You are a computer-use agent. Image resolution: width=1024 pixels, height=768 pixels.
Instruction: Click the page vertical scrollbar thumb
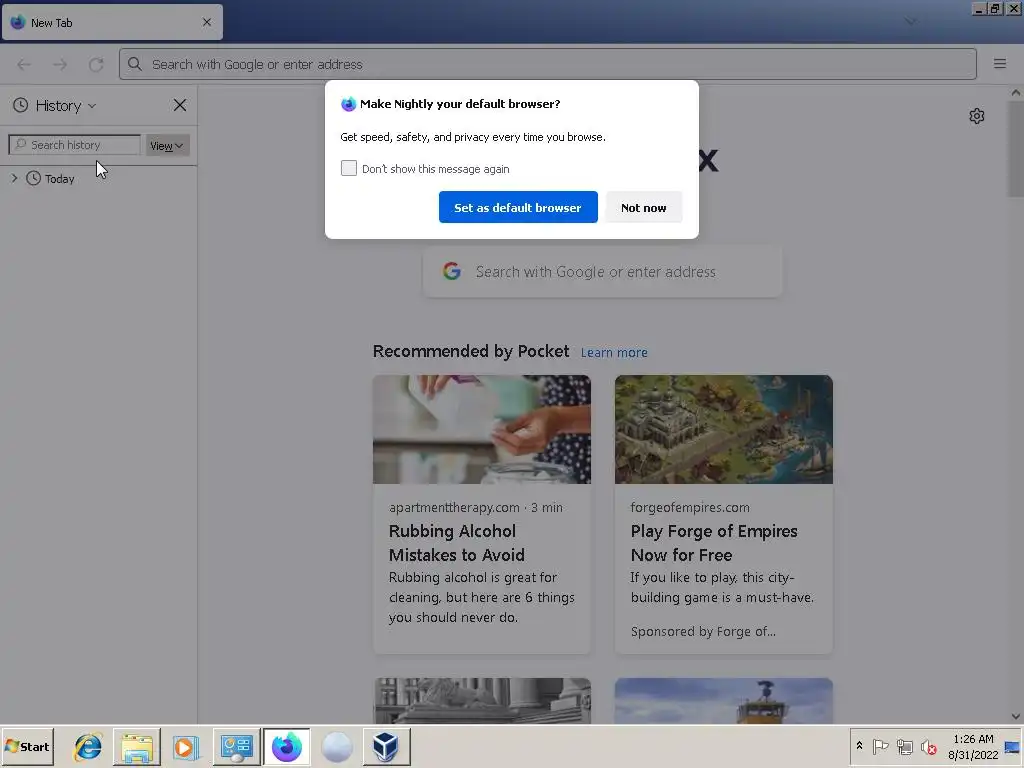pyautogui.click(x=1016, y=148)
